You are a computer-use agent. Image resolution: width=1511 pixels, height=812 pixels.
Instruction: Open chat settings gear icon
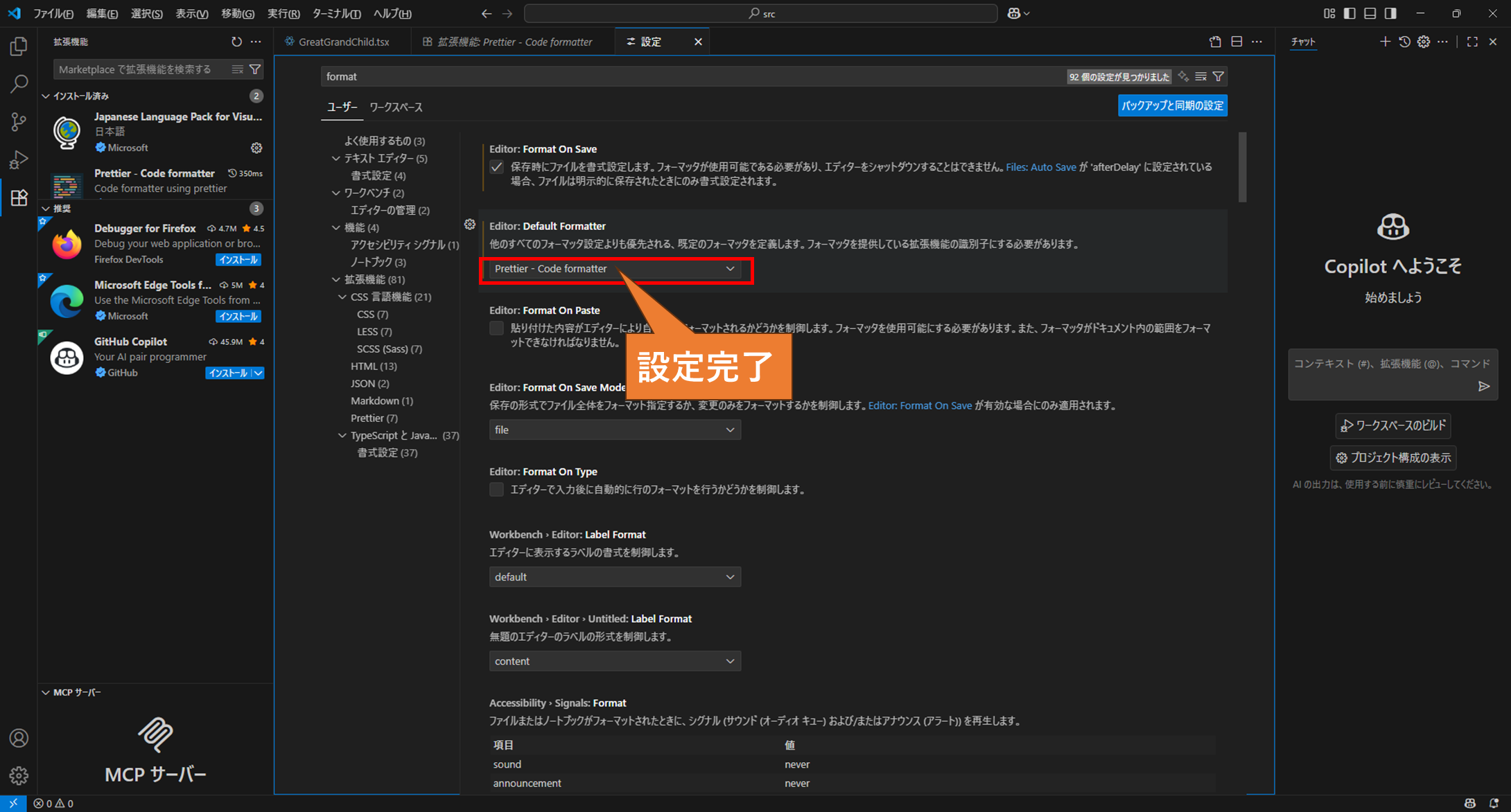[x=1424, y=42]
